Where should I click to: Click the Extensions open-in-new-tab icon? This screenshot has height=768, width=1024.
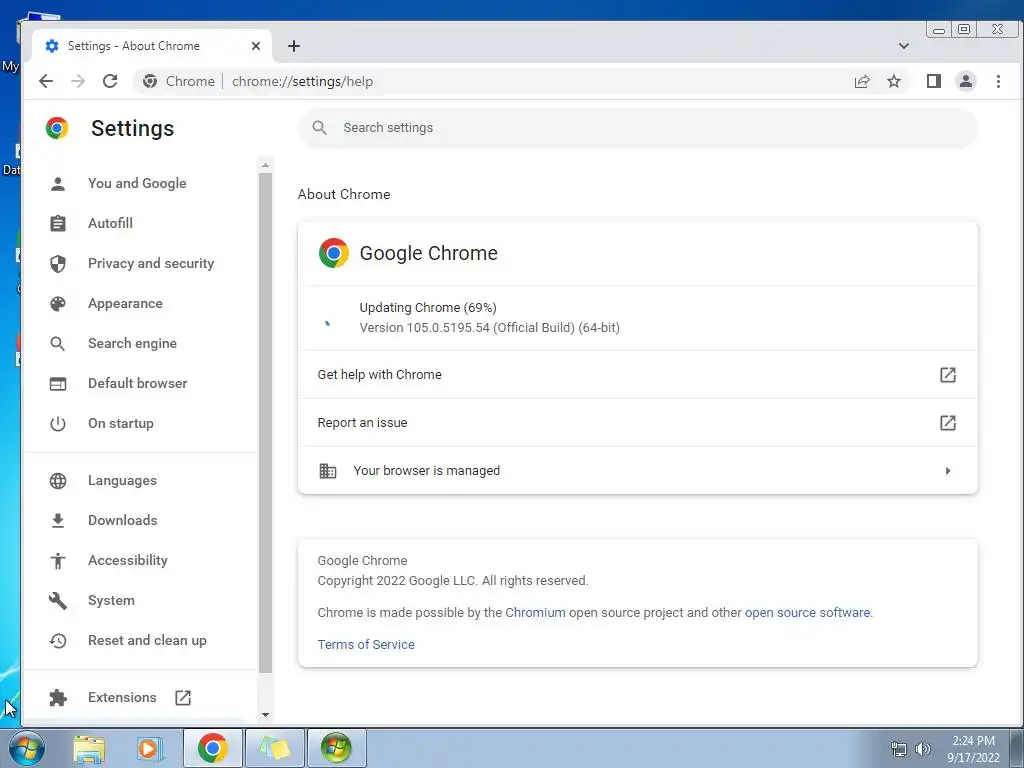click(x=183, y=697)
